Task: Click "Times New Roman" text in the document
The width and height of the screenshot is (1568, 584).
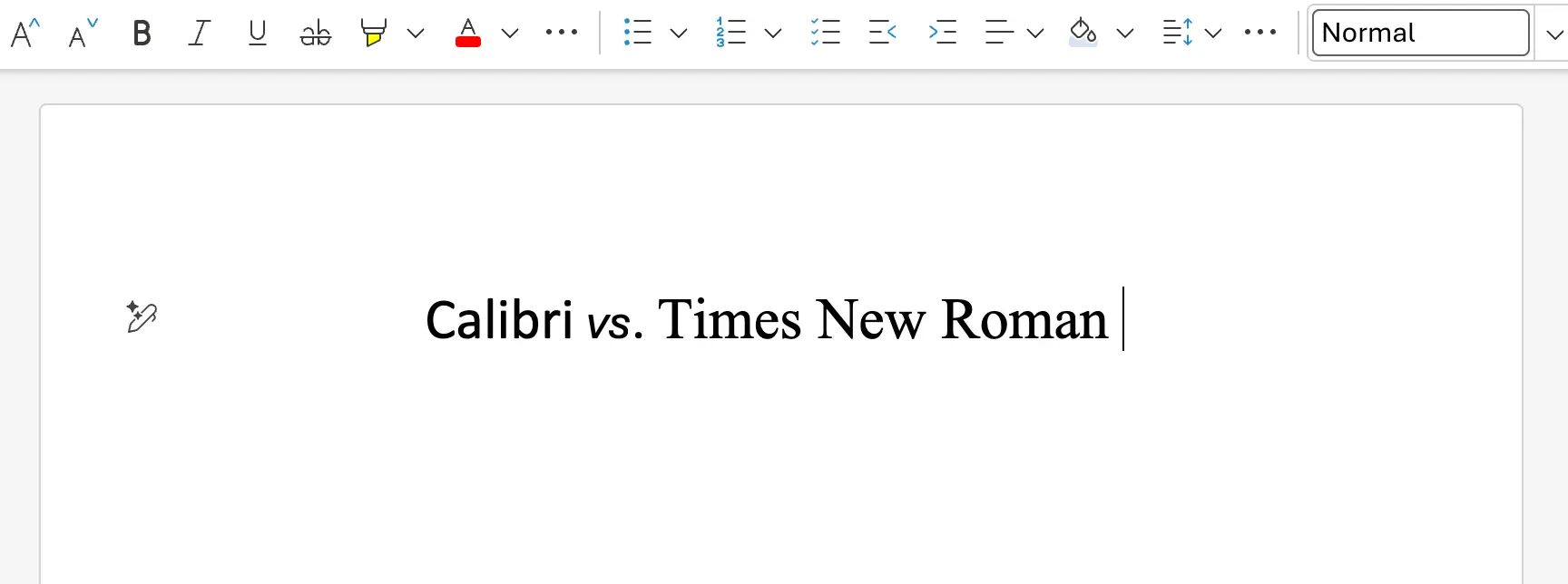Action: click(x=883, y=319)
